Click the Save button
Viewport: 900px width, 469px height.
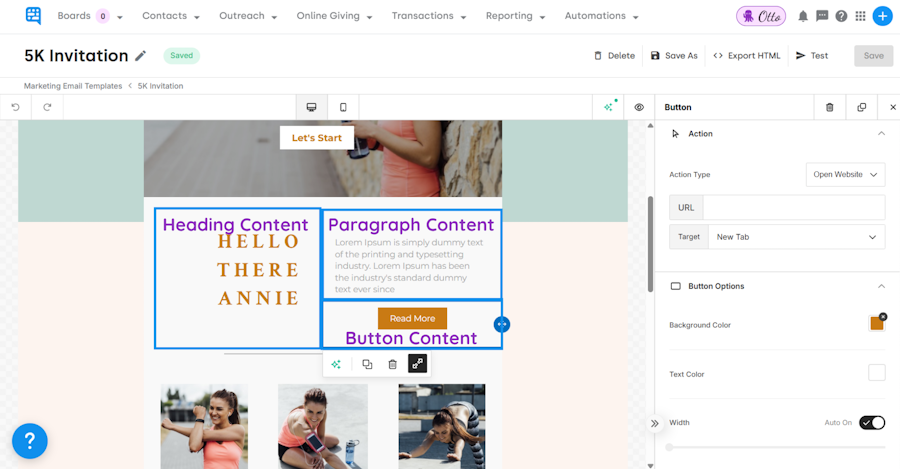coord(874,56)
